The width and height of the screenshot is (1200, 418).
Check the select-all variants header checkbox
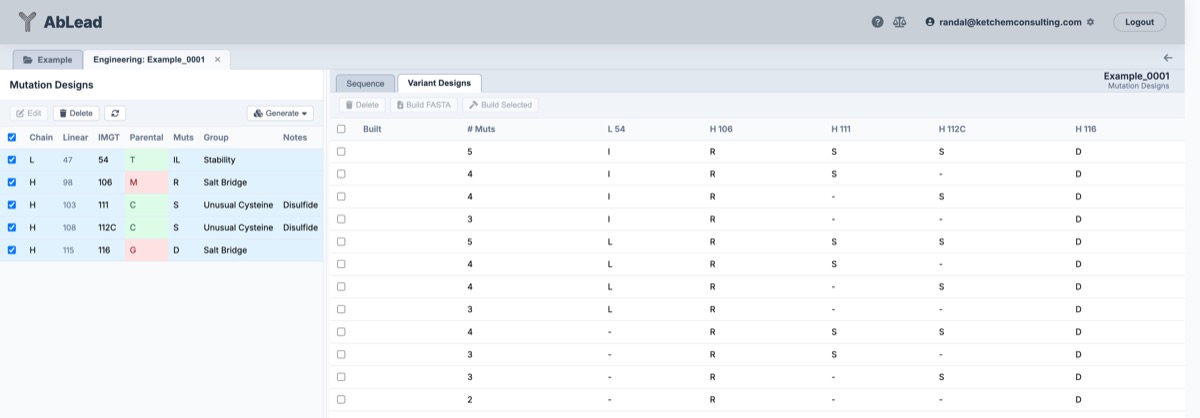coord(341,129)
